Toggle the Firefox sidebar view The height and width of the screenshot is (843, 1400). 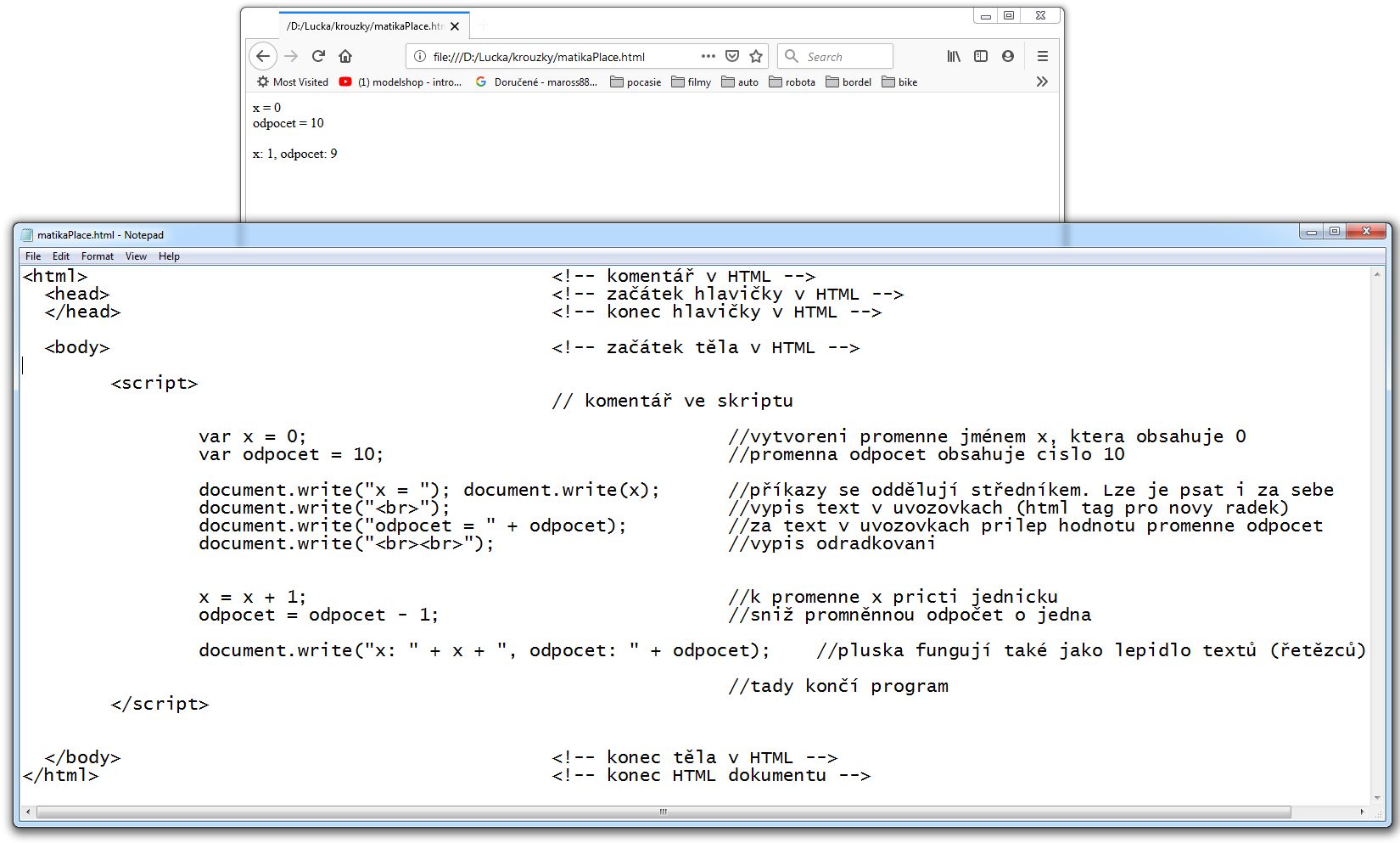981,56
